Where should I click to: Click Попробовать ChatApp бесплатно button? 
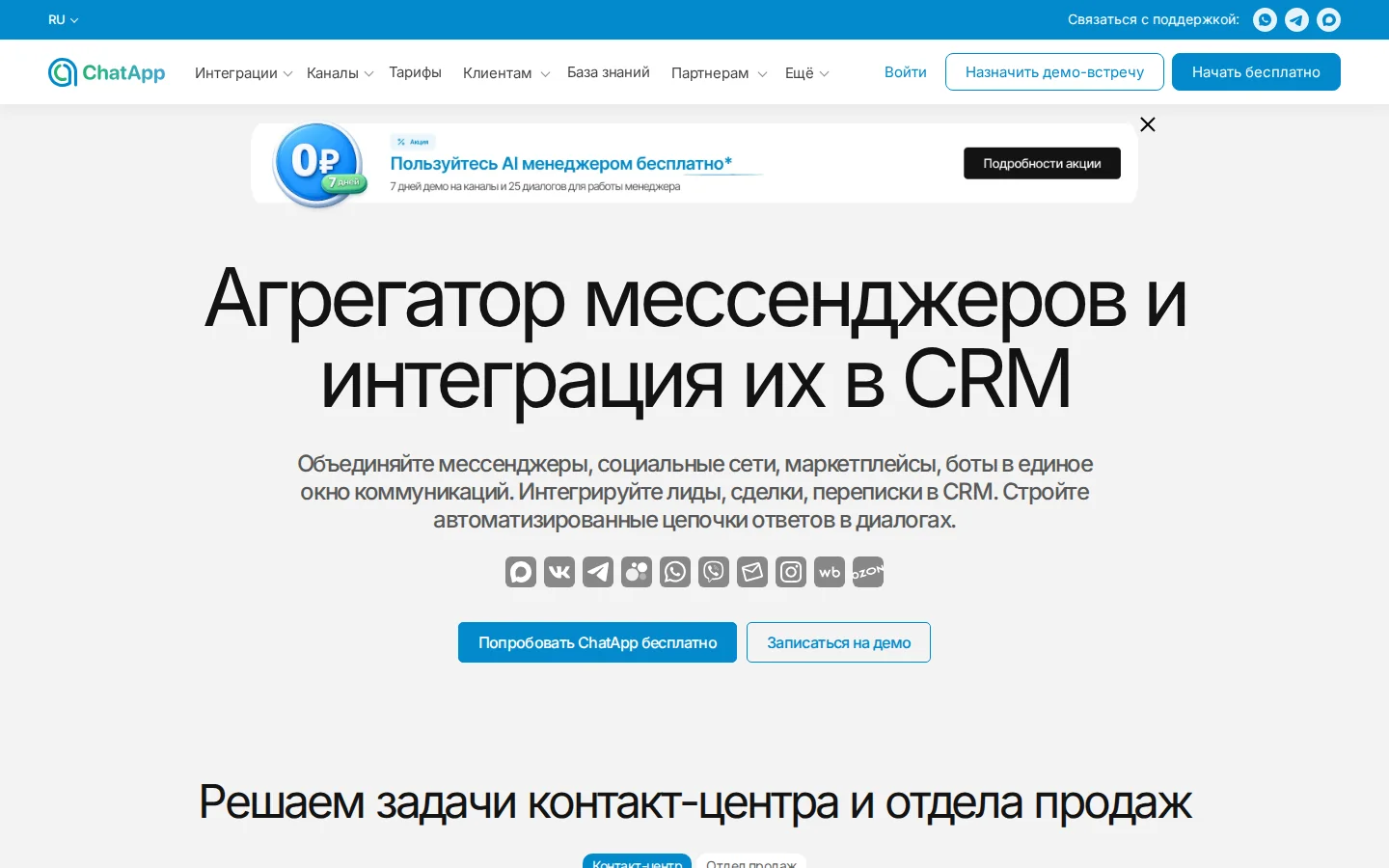pyautogui.click(x=597, y=642)
